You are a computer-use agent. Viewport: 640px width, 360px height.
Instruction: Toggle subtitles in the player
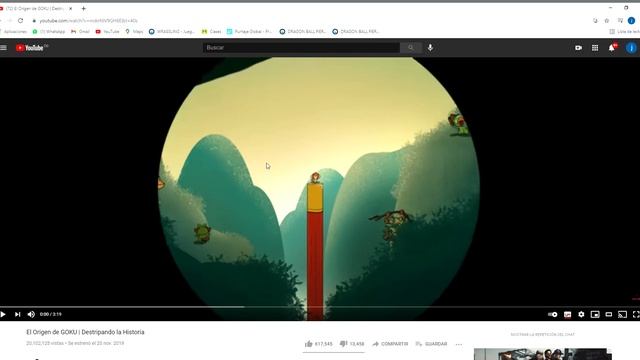[x=567, y=314]
